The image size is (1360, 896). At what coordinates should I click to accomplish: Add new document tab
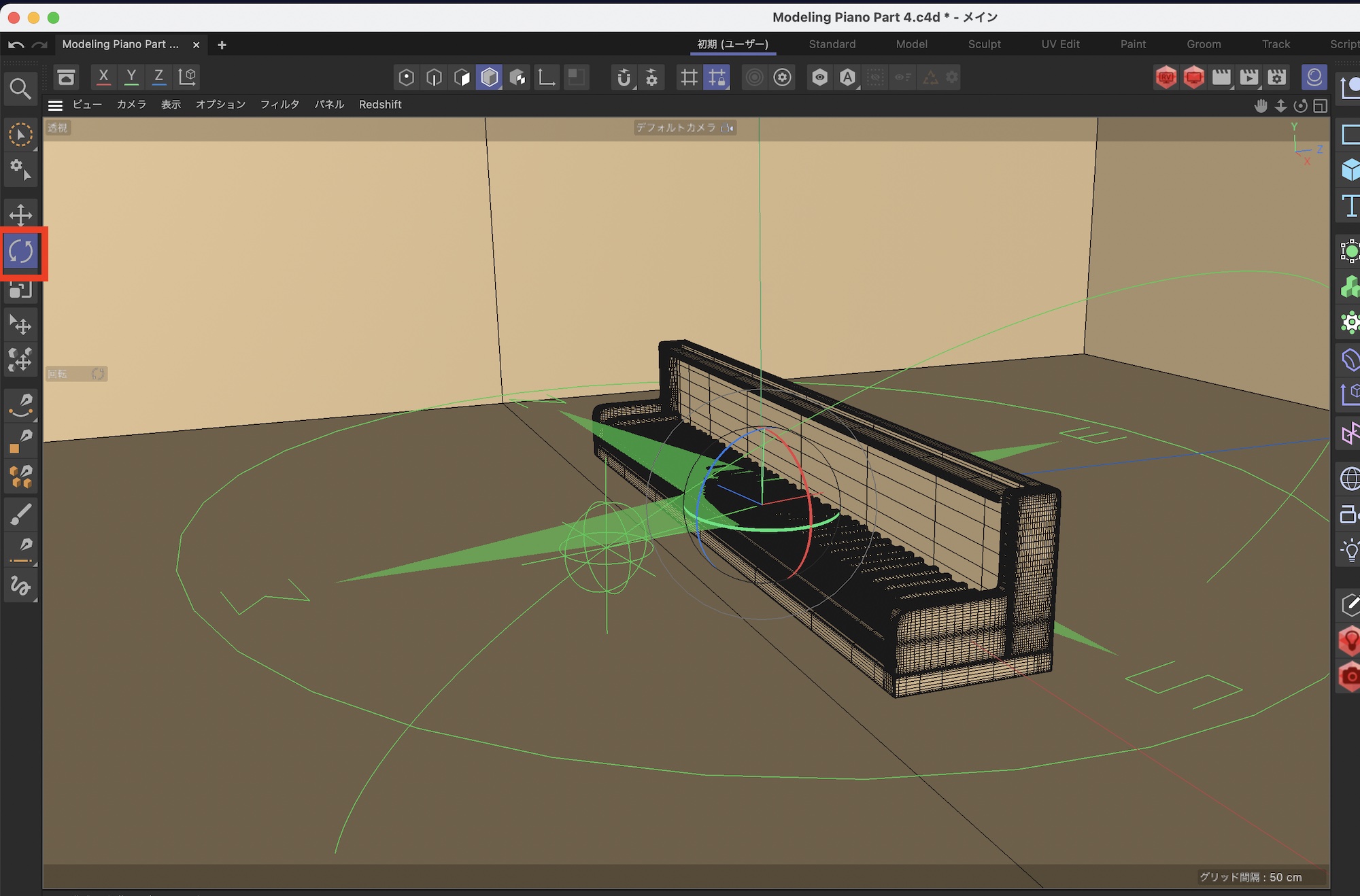tap(222, 45)
